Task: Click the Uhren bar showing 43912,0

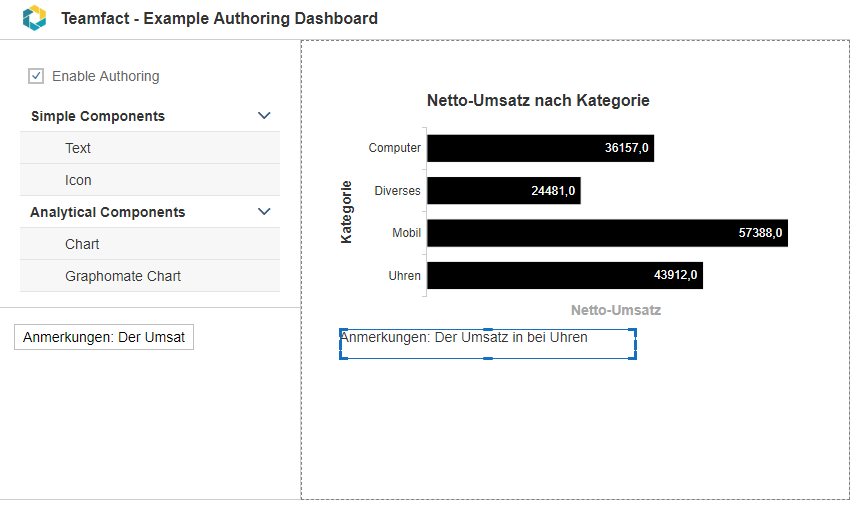Action: coord(565,275)
